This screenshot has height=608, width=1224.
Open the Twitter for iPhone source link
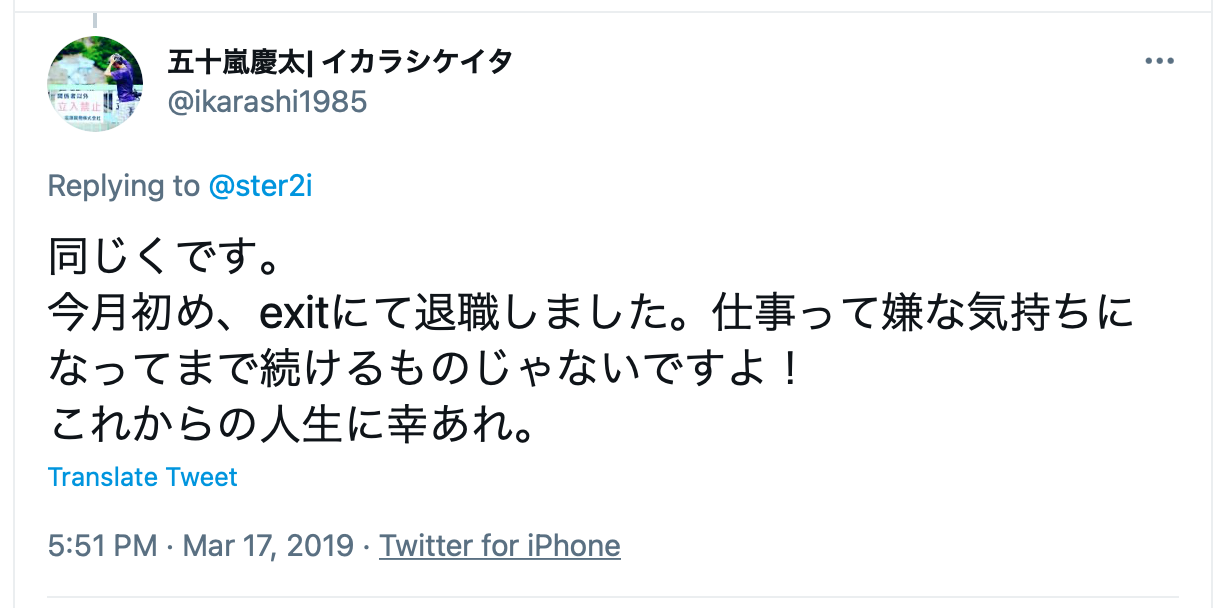500,546
